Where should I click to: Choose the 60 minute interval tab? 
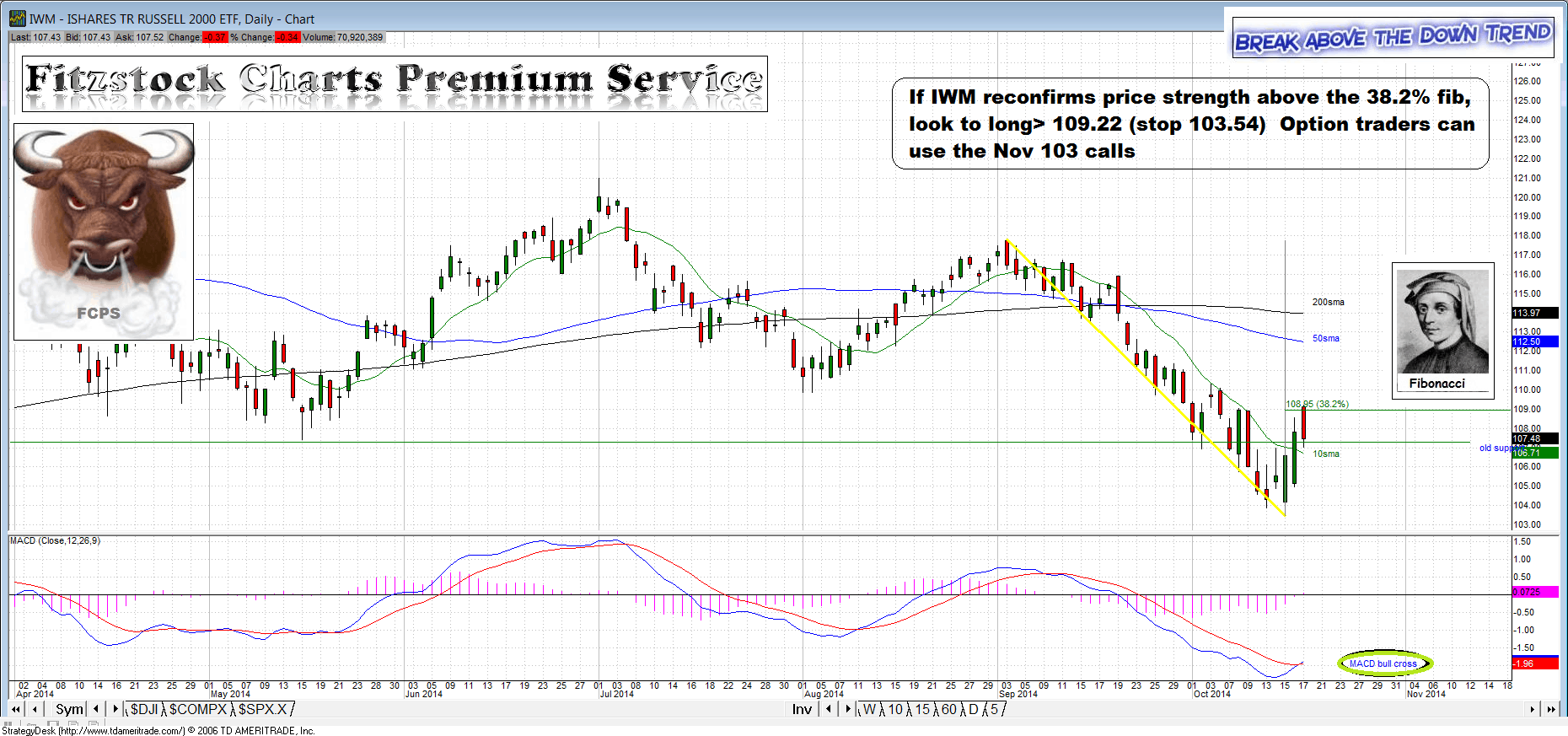[x=948, y=710]
